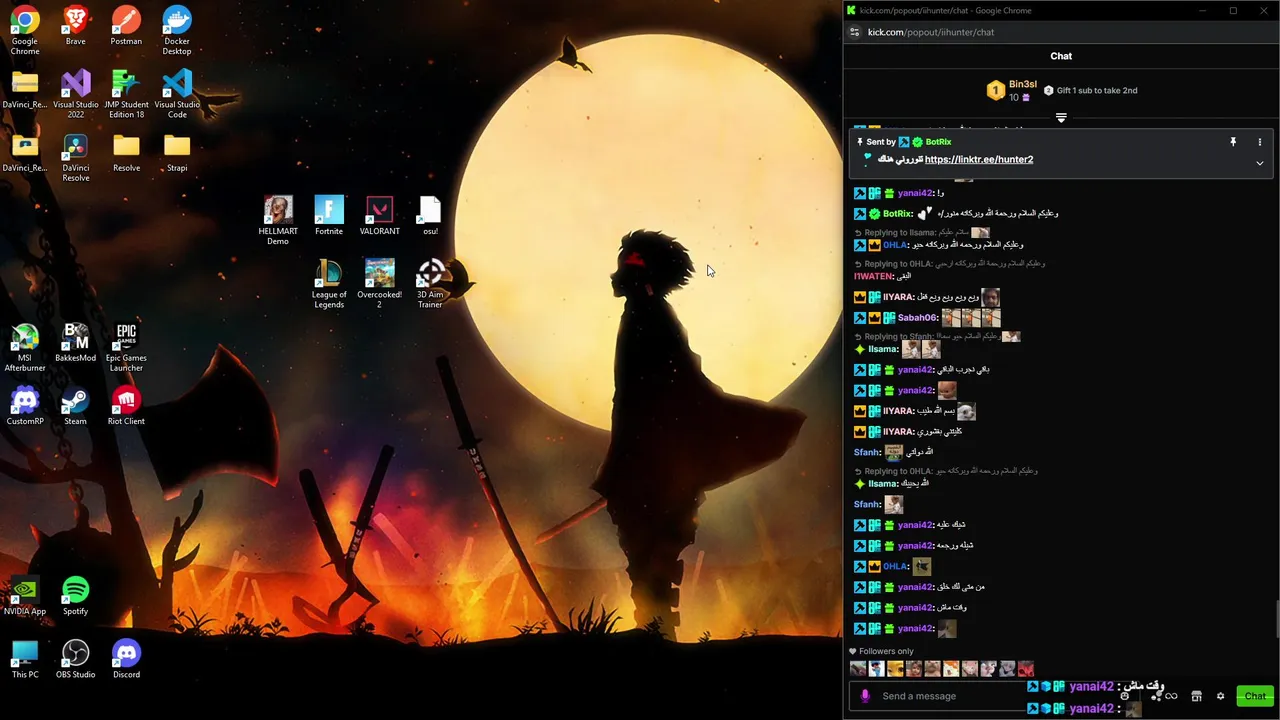Open the Kick shop icon in chat bar
This screenshot has height=720, width=1280.
click(1196, 696)
